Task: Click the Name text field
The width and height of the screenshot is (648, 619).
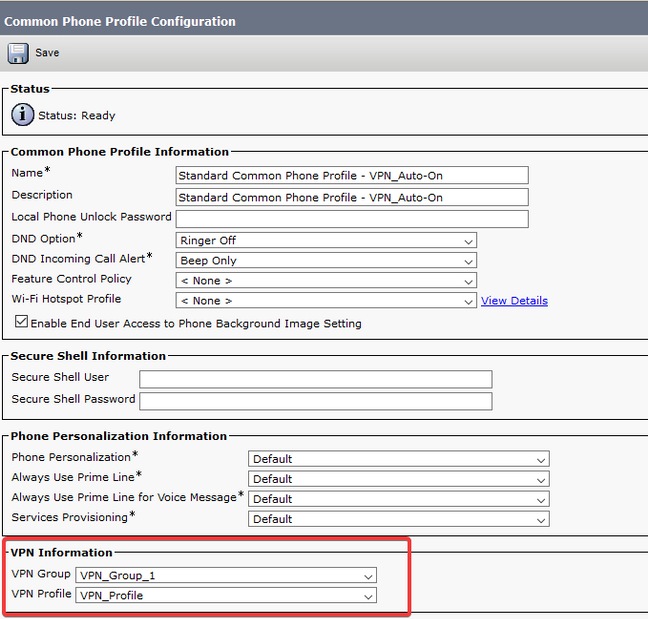Action: click(351, 175)
